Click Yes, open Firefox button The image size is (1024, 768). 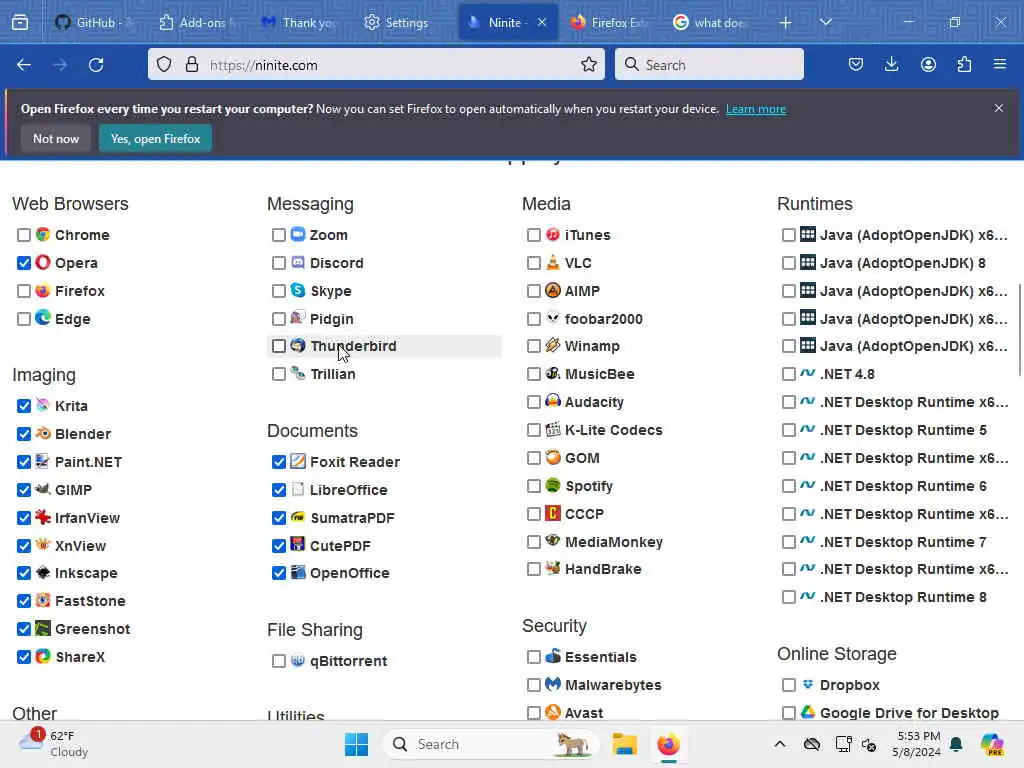pyautogui.click(x=155, y=138)
